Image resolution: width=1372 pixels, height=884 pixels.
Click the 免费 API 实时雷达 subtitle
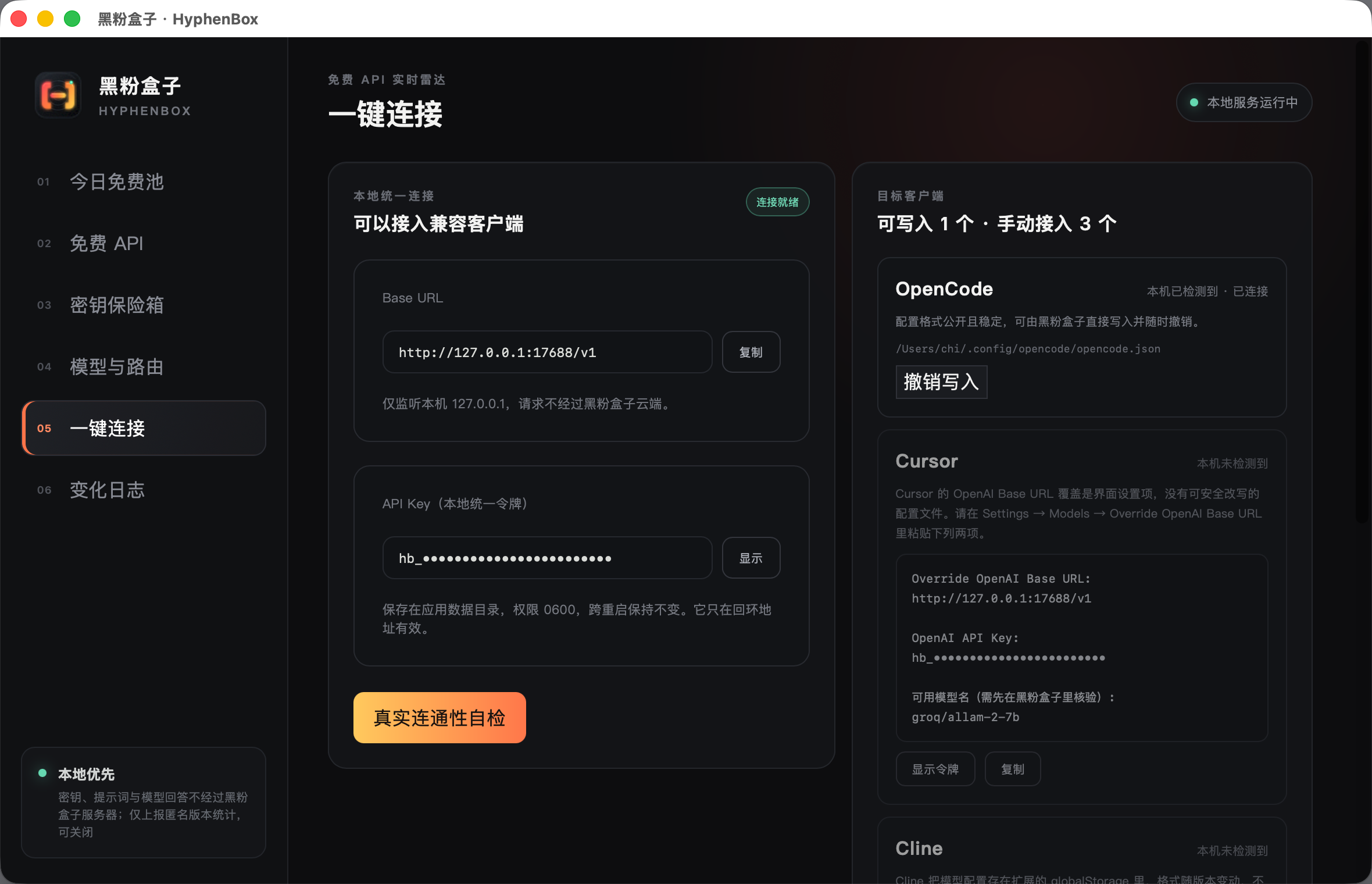[387, 80]
